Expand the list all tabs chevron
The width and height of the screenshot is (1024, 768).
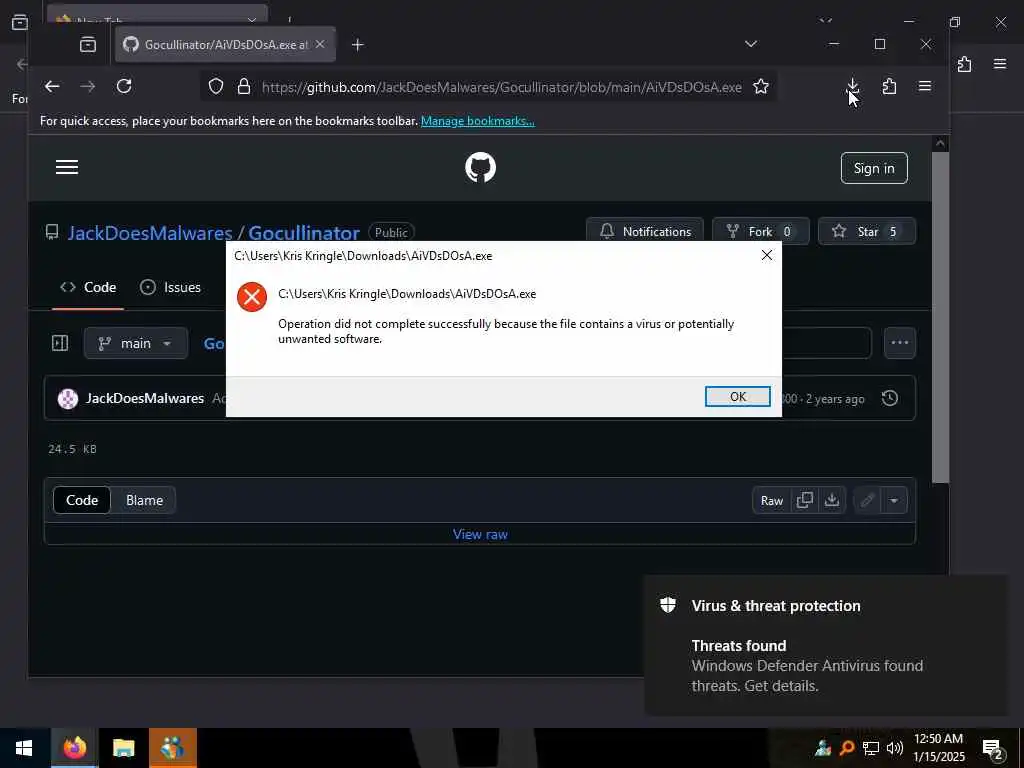pos(751,44)
